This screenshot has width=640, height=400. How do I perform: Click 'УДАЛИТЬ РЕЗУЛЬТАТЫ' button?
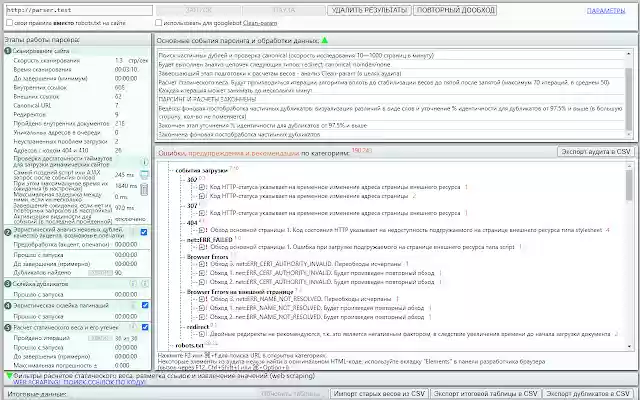pyautogui.click(x=369, y=10)
